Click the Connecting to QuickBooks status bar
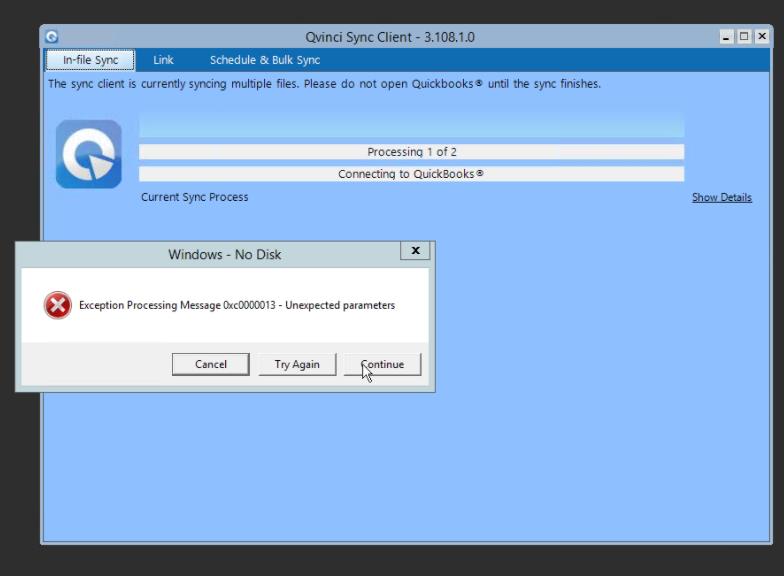Viewport: 784px width, 576px height. point(411,174)
